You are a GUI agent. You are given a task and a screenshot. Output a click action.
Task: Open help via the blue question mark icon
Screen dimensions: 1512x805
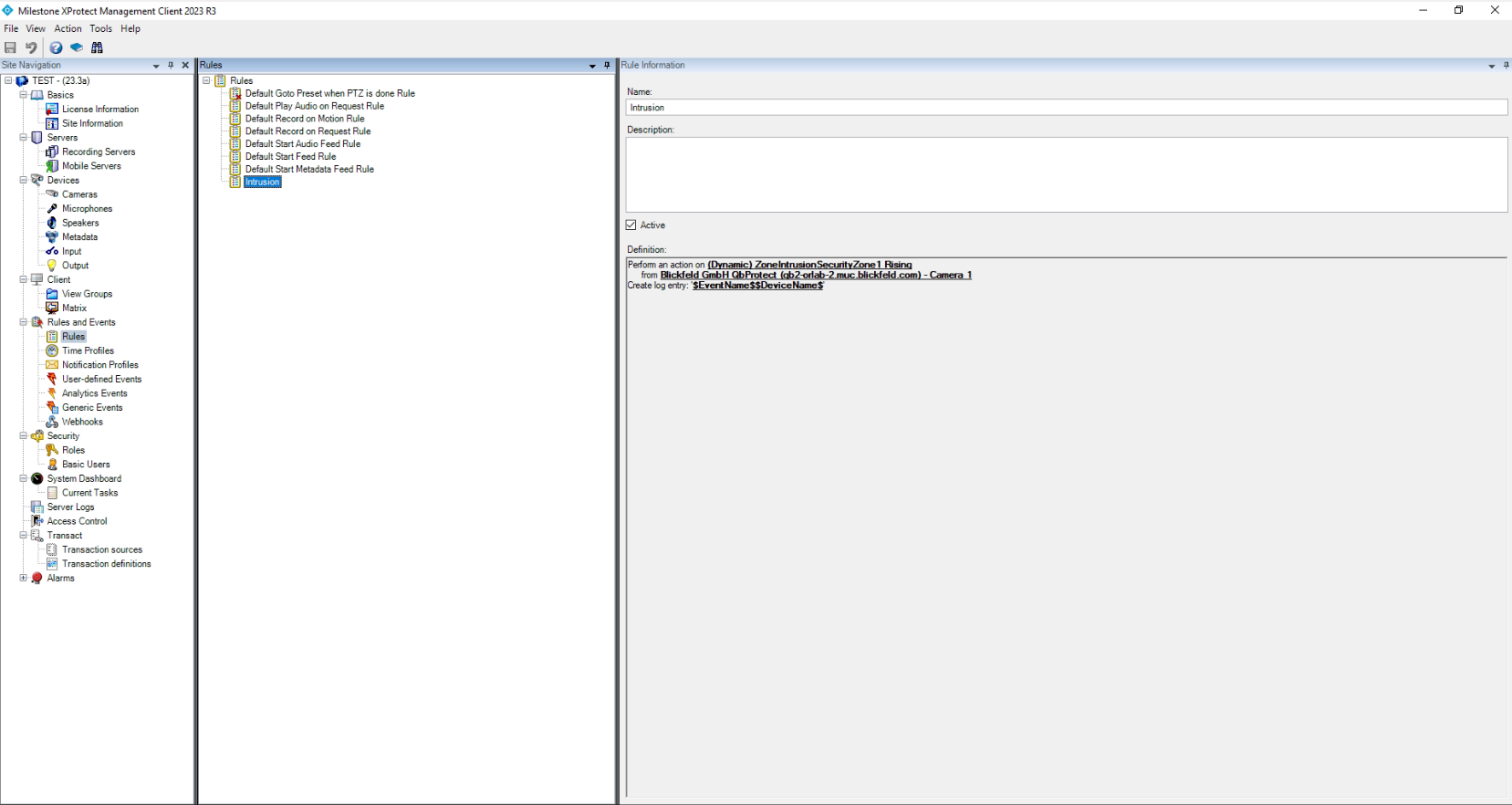tap(56, 47)
